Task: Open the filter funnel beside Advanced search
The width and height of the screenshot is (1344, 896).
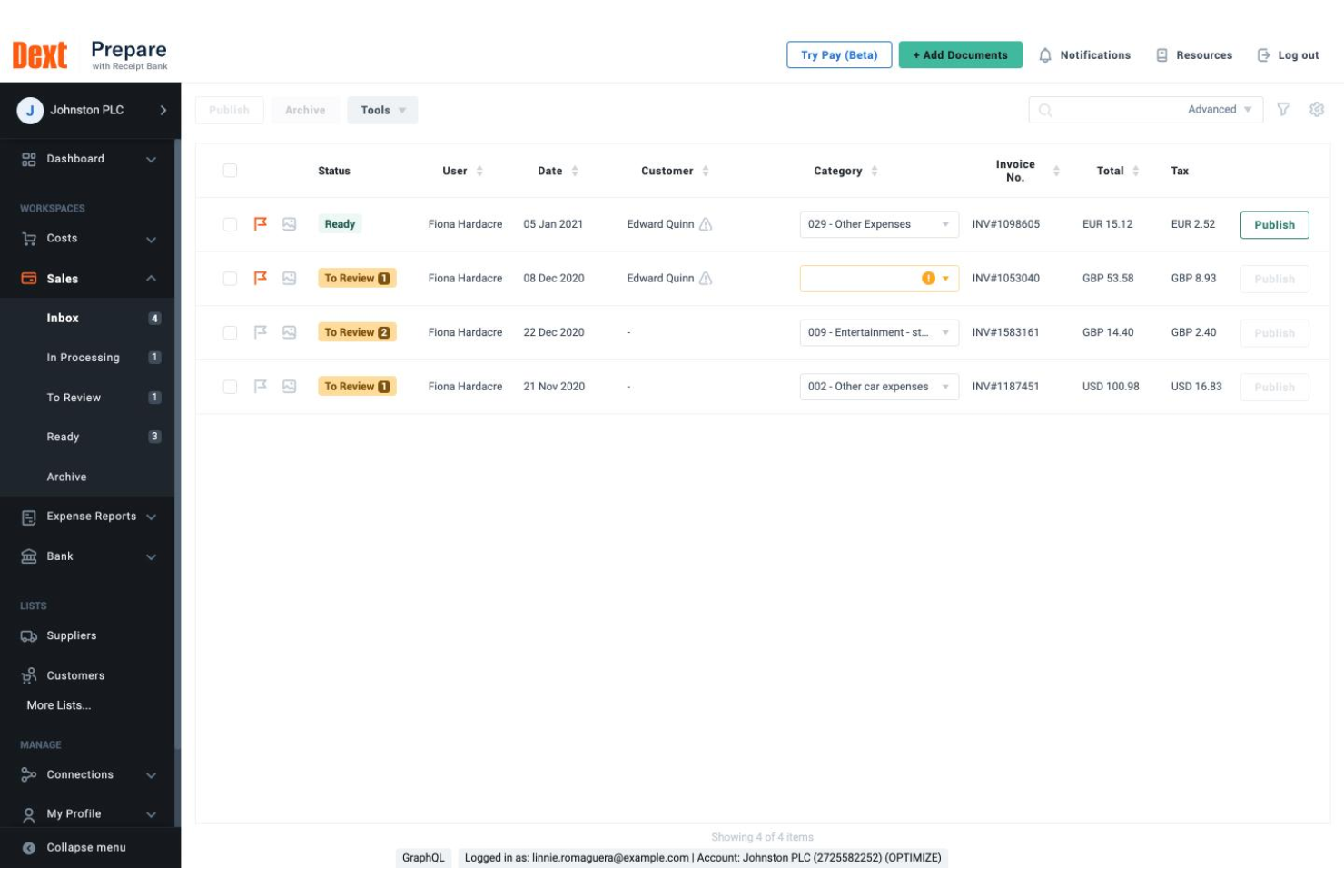Action: 1284,109
